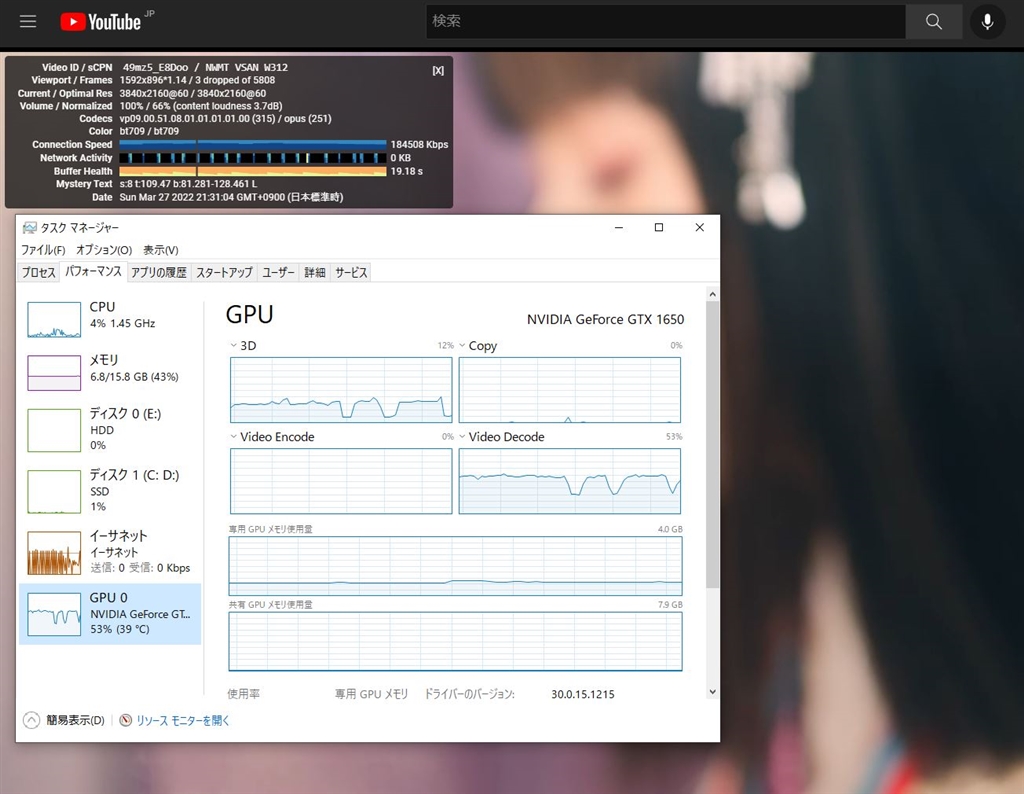Open the 表示(V) menu
Screen dimensions: 1024x794
coord(161,250)
